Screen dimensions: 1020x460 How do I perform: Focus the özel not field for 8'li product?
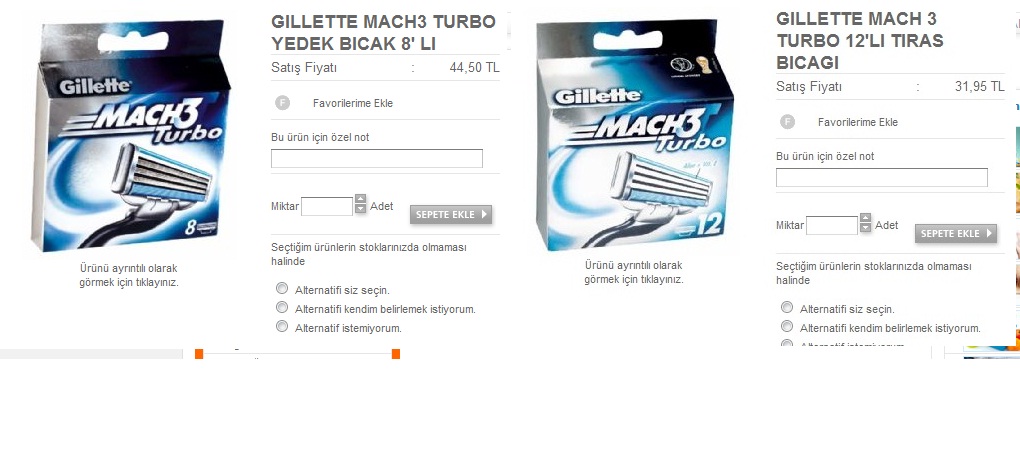[x=377, y=159]
